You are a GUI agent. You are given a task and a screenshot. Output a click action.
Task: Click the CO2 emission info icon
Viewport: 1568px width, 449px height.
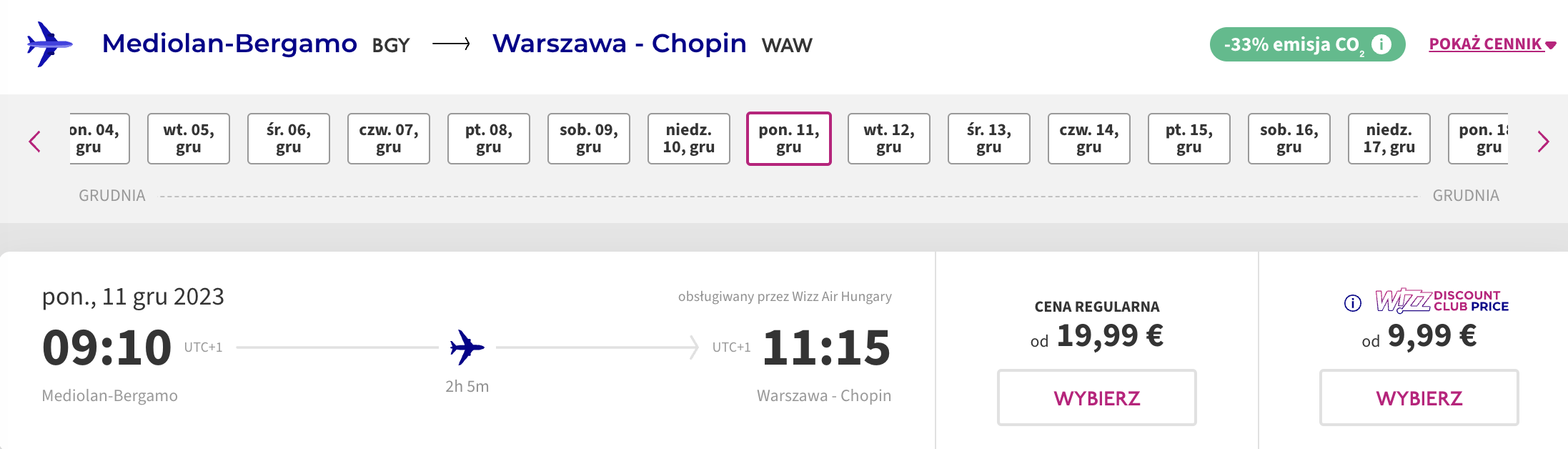click(1381, 44)
